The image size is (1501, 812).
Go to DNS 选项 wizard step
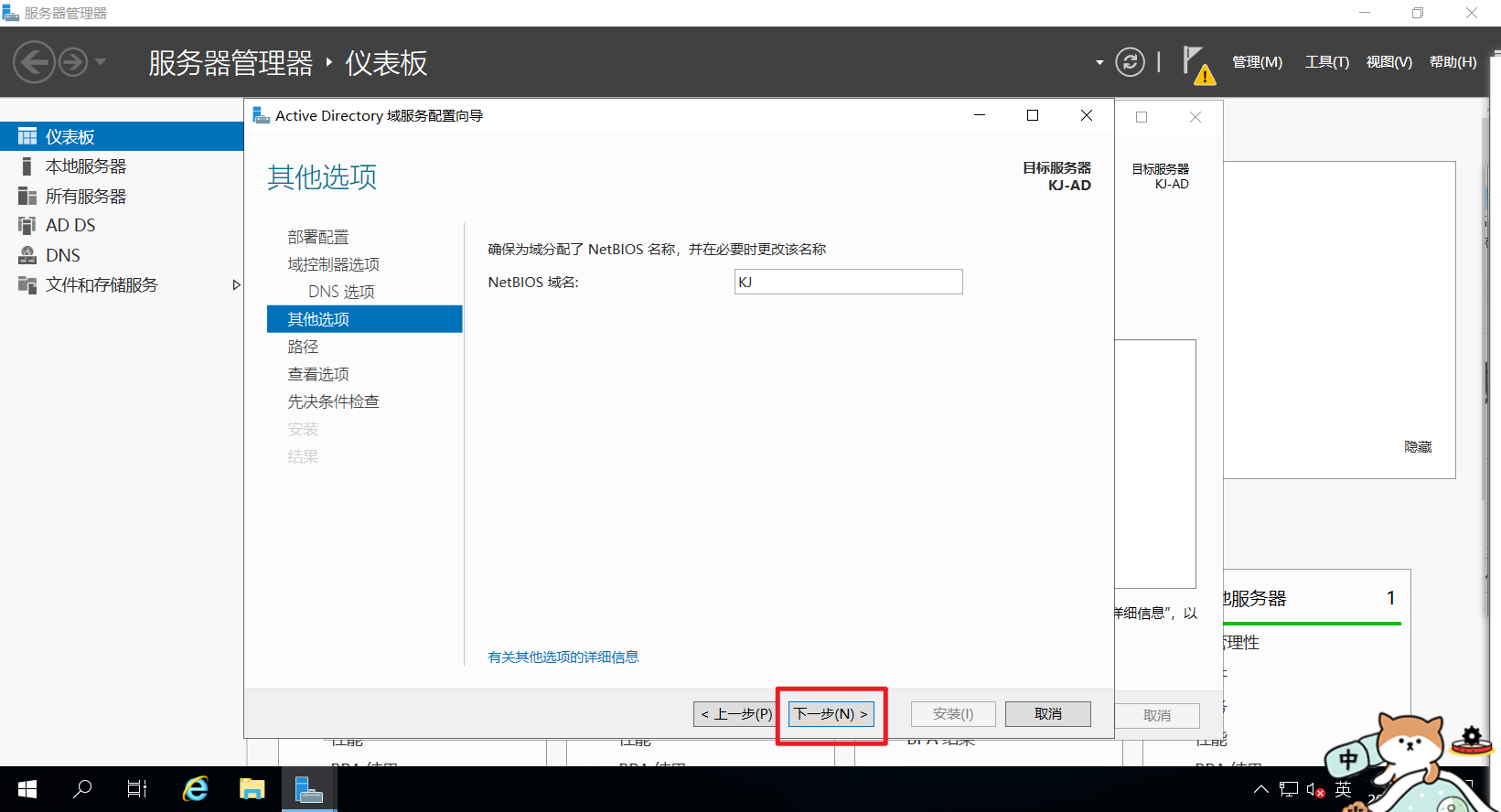pos(341,292)
